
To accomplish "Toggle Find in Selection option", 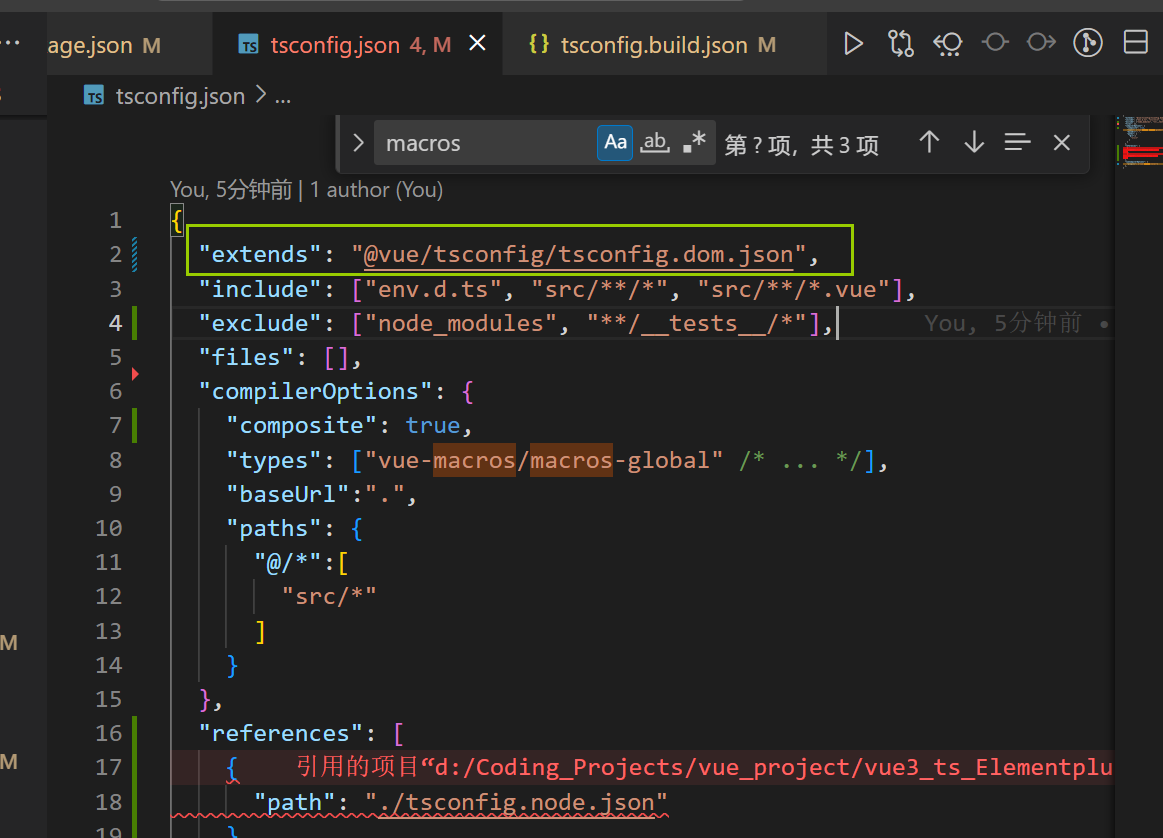I will coord(1017,143).
